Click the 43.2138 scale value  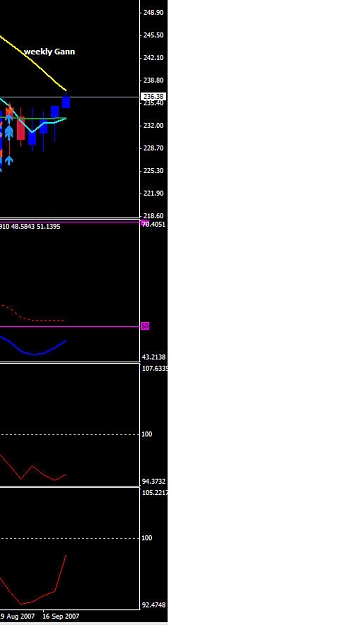[153, 357]
